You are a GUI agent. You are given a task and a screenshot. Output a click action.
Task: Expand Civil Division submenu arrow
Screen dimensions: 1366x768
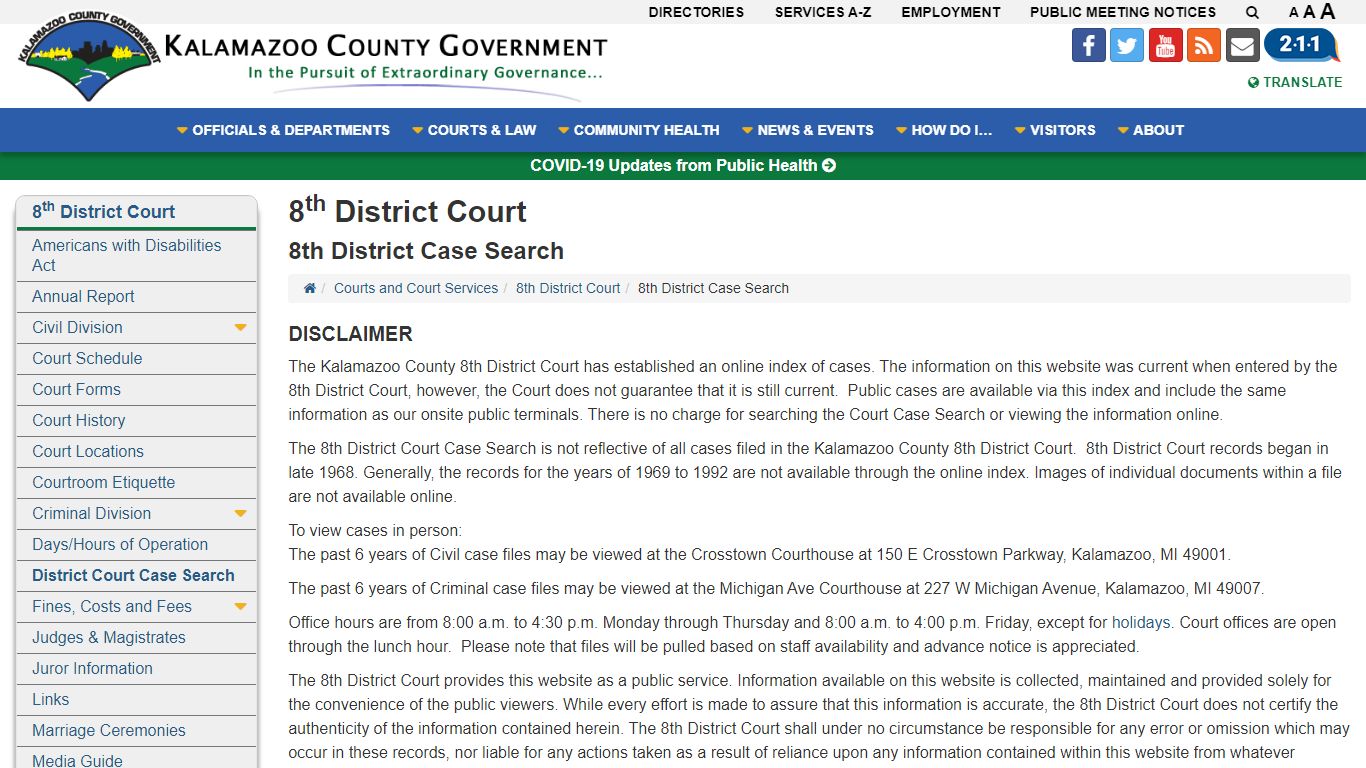click(x=240, y=327)
